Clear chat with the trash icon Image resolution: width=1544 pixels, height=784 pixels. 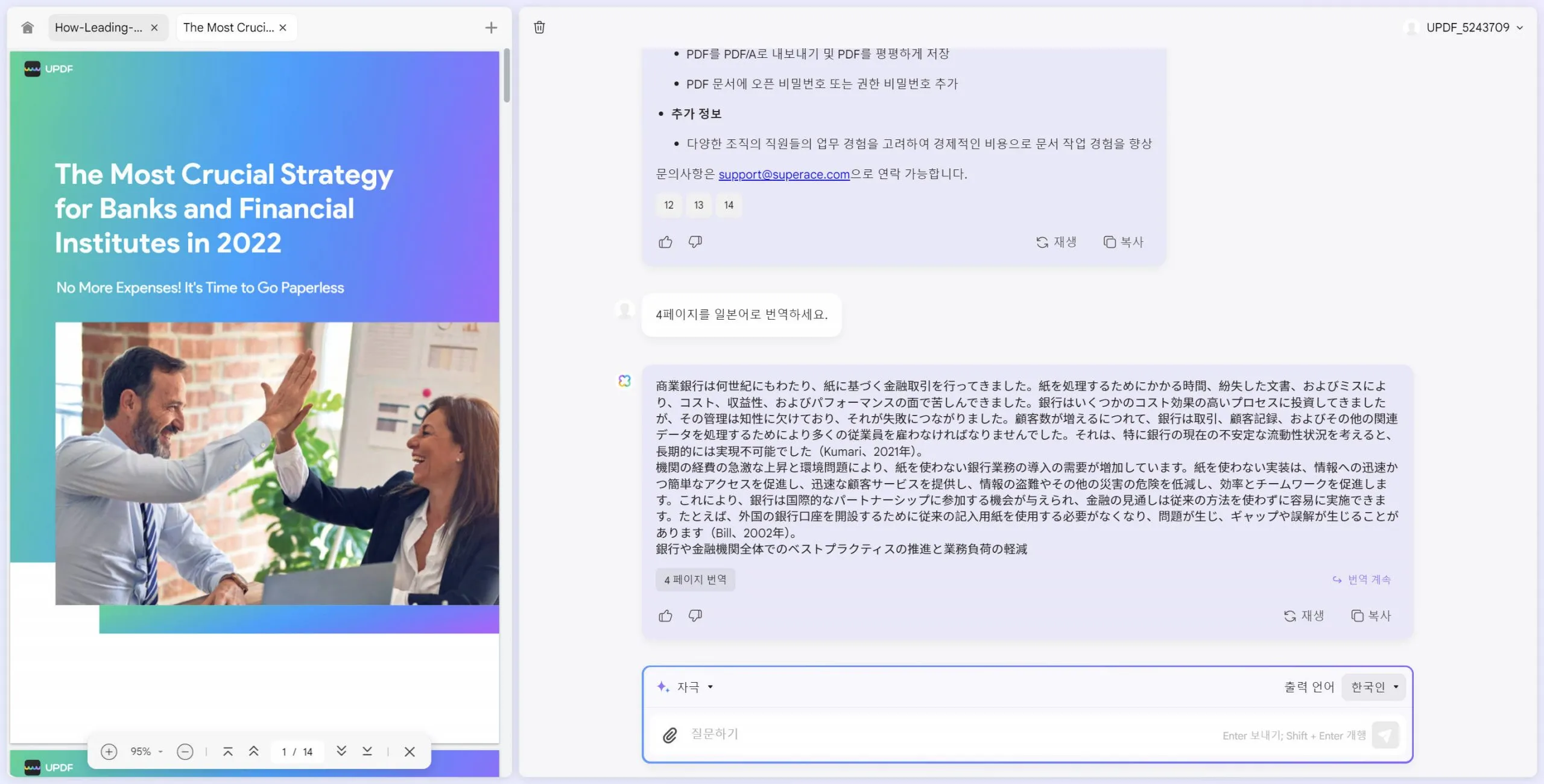click(x=539, y=27)
